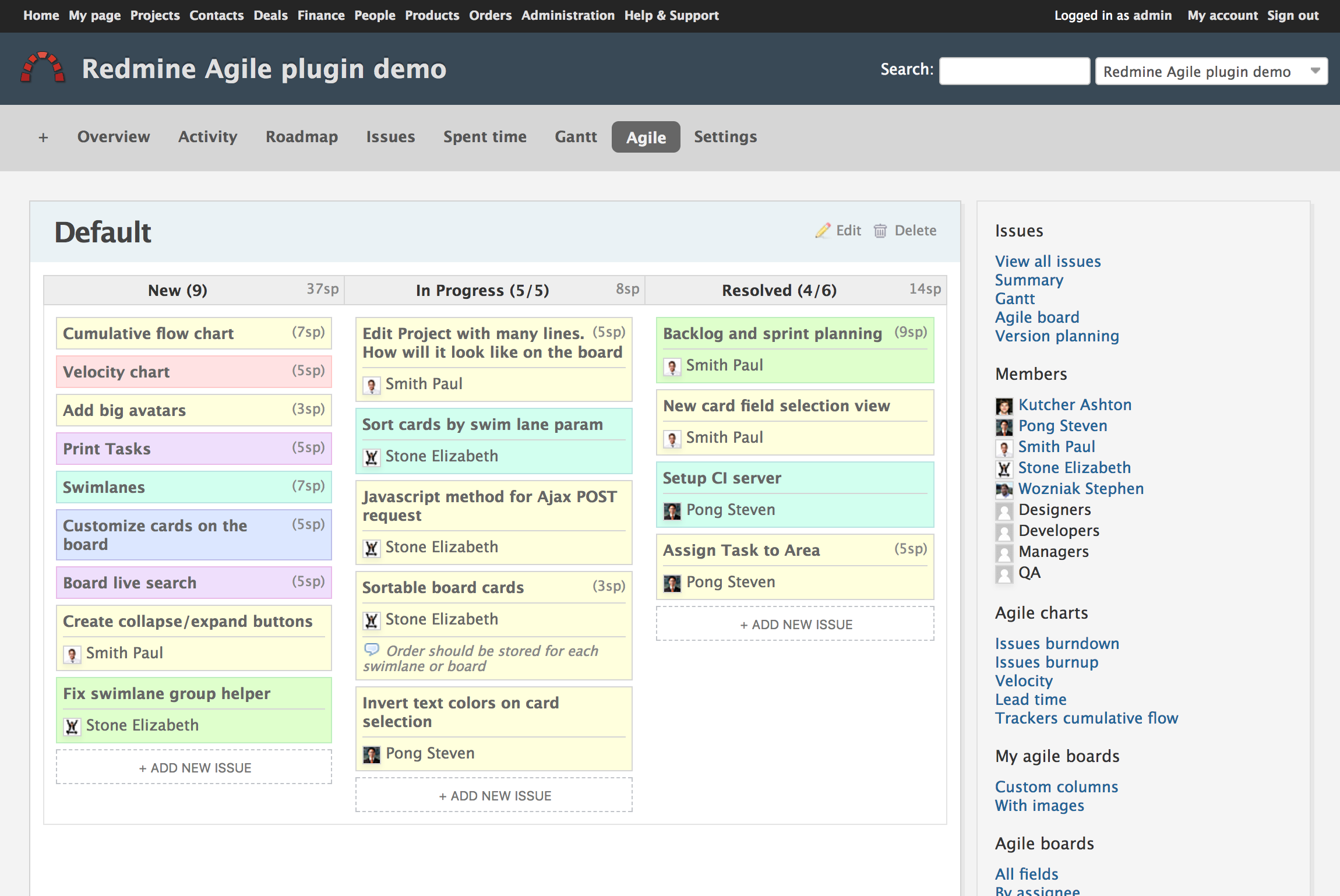Click Kutcher Ashton's avatar in Members
The height and width of the screenshot is (896, 1340).
(x=1004, y=405)
